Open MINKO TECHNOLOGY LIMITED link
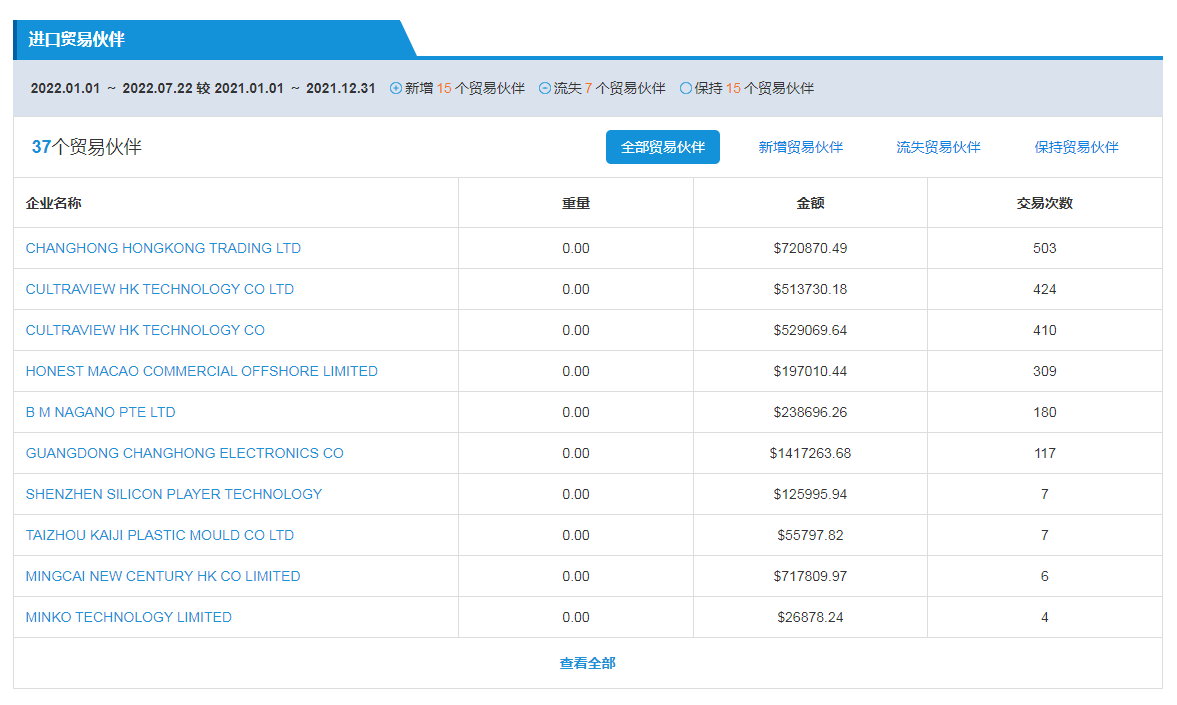The width and height of the screenshot is (1177, 705). tap(129, 617)
